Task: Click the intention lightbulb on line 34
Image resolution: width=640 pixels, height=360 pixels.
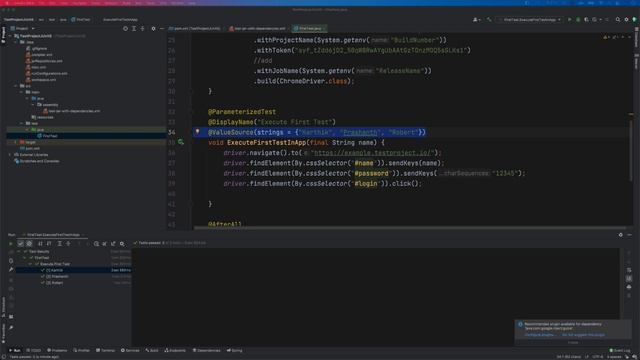Action: (198, 132)
